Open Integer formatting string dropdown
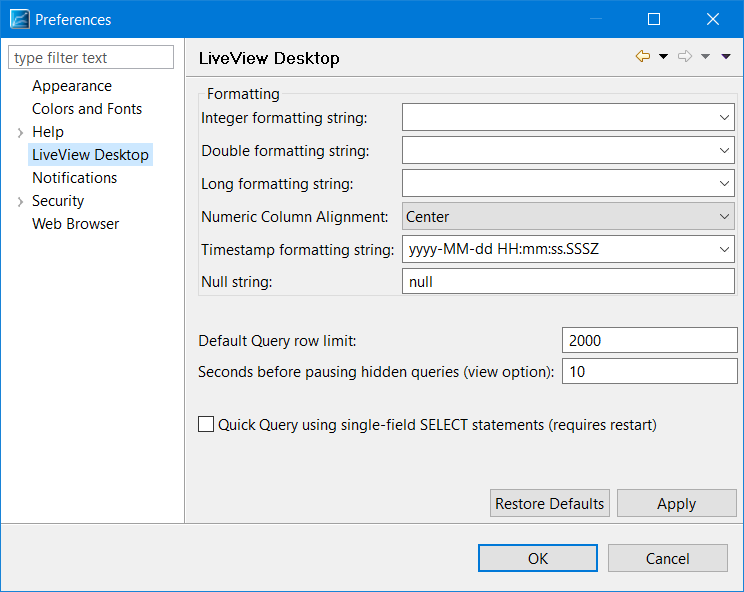 coord(724,118)
